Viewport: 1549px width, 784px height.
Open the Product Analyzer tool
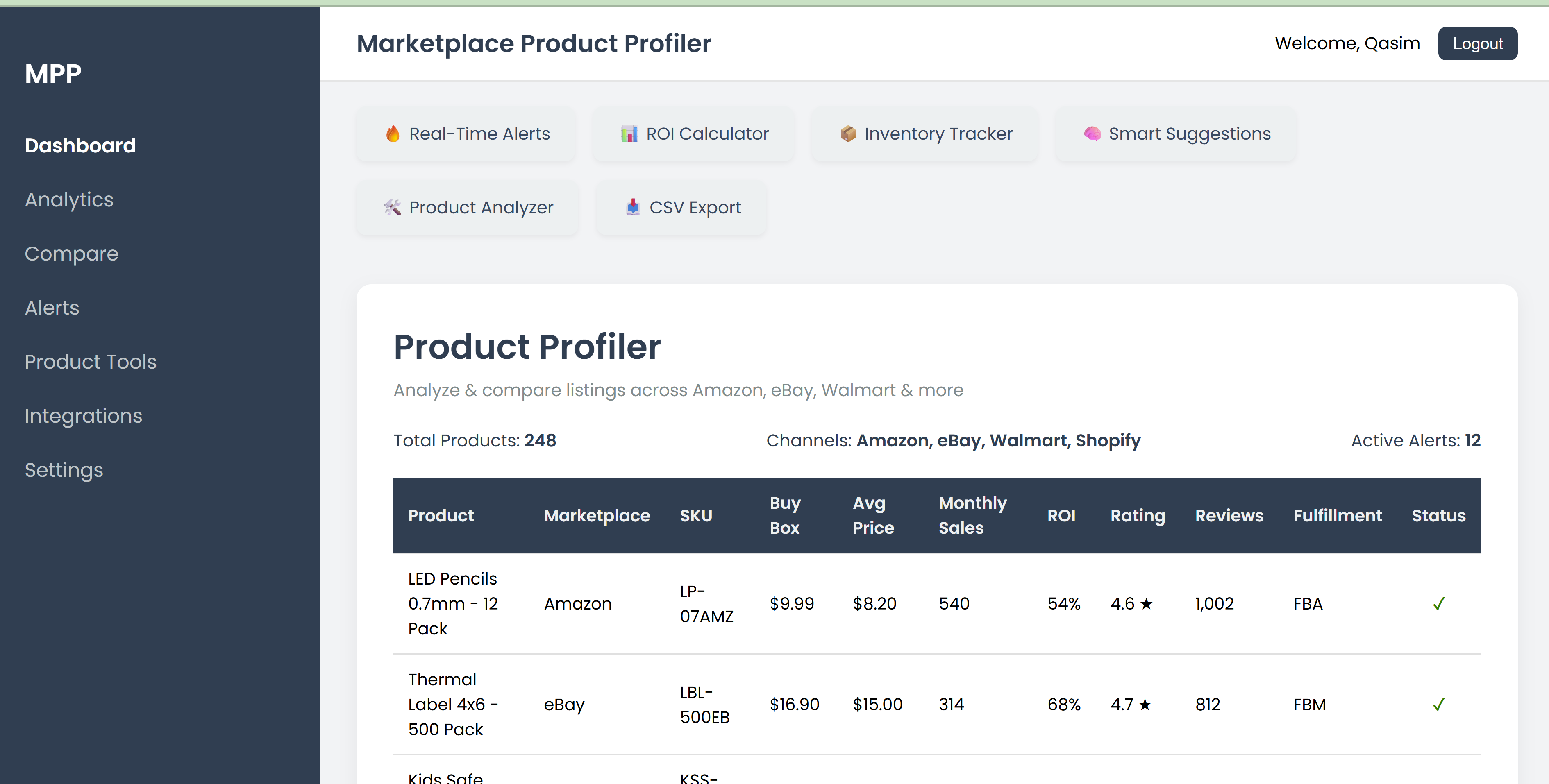tap(468, 208)
